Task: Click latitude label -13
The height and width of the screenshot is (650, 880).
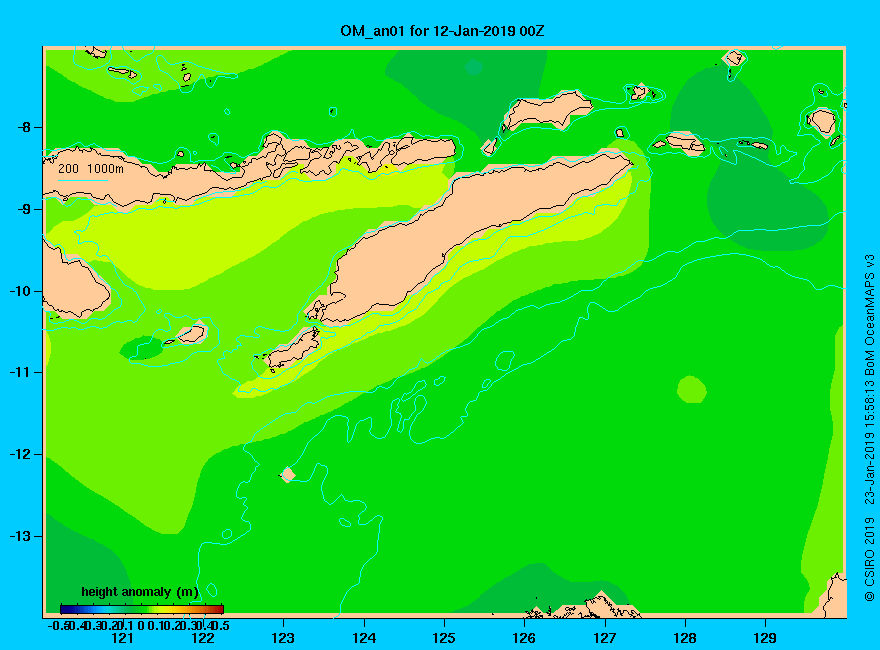Action: [20, 536]
